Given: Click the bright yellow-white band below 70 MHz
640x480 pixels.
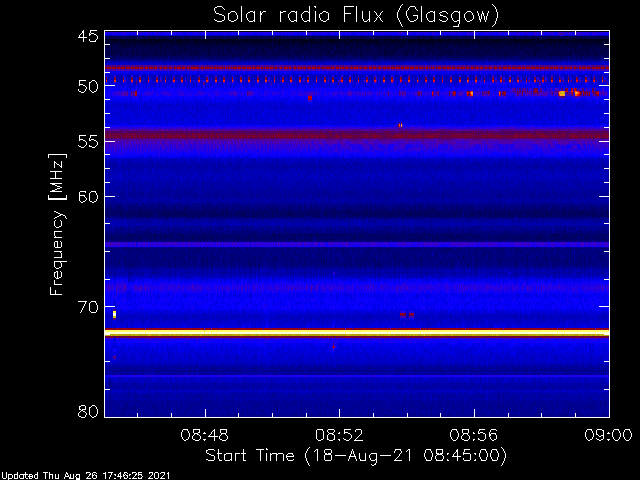Looking at the screenshot, I should pos(357,333).
